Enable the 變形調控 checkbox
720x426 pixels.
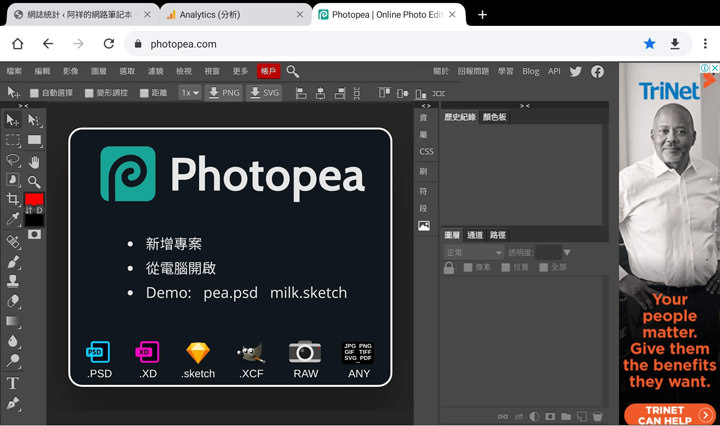[89, 93]
